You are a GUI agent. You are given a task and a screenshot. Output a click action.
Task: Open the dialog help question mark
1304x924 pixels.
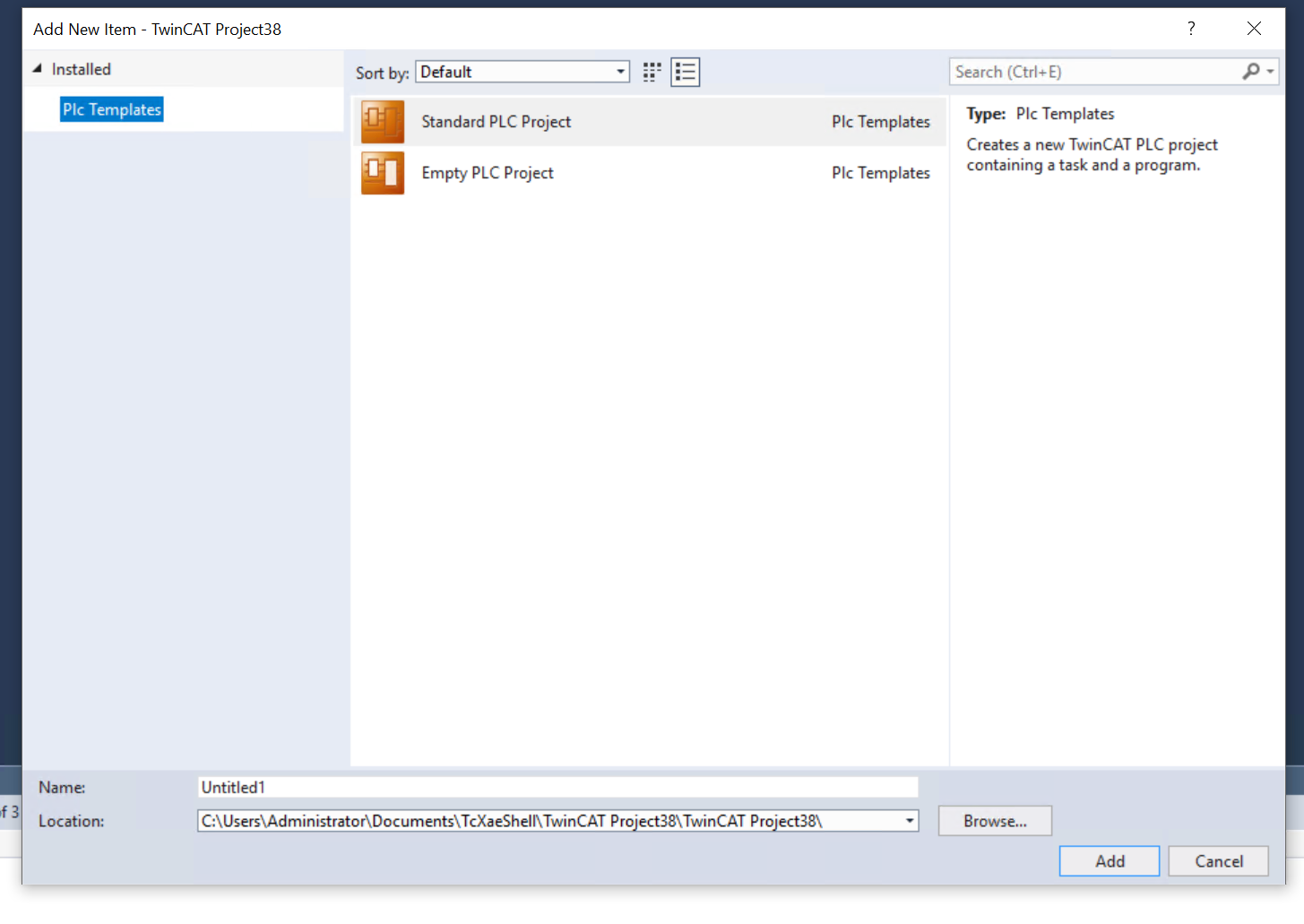(x=1191, y=29)
